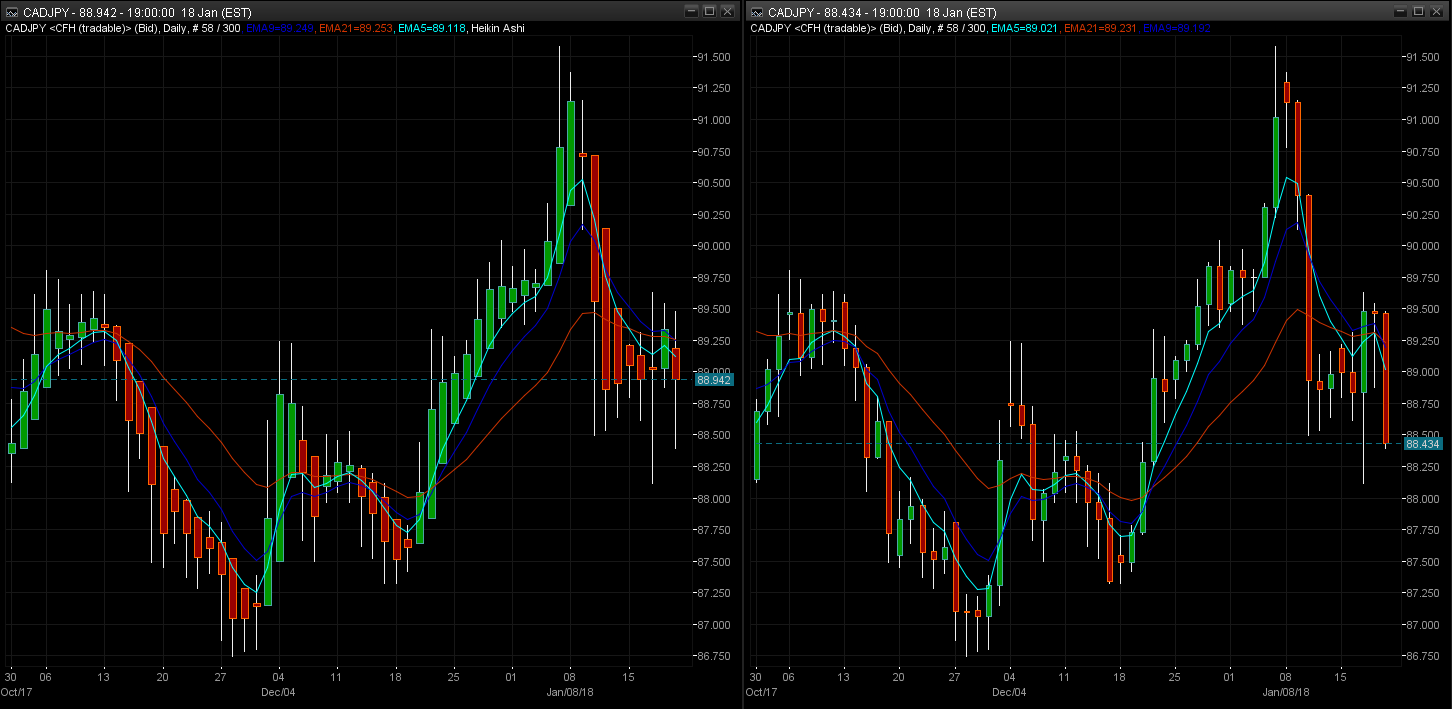The width and height of the screenshot is (1452, 709).
Task: Click the Dec/04 date label on right chart
Action: (x=1009, y=692)
